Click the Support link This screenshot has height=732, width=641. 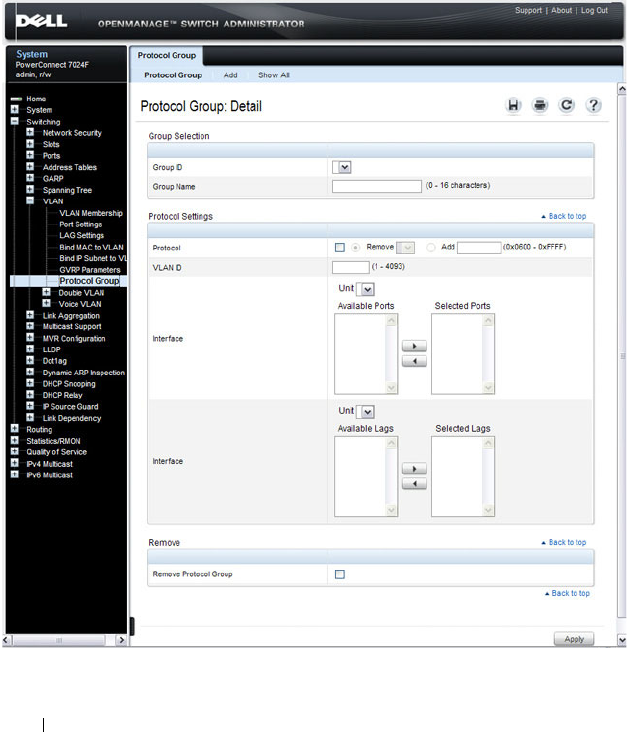tap(528, 10)
